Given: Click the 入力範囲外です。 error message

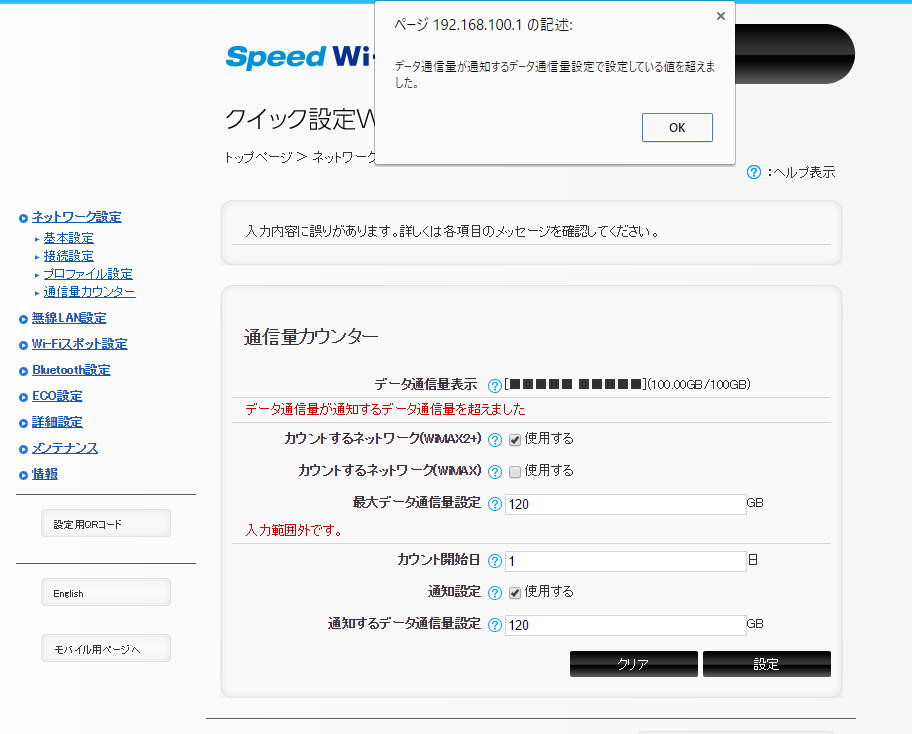Looking at the screenshot, I should [294, 530].
